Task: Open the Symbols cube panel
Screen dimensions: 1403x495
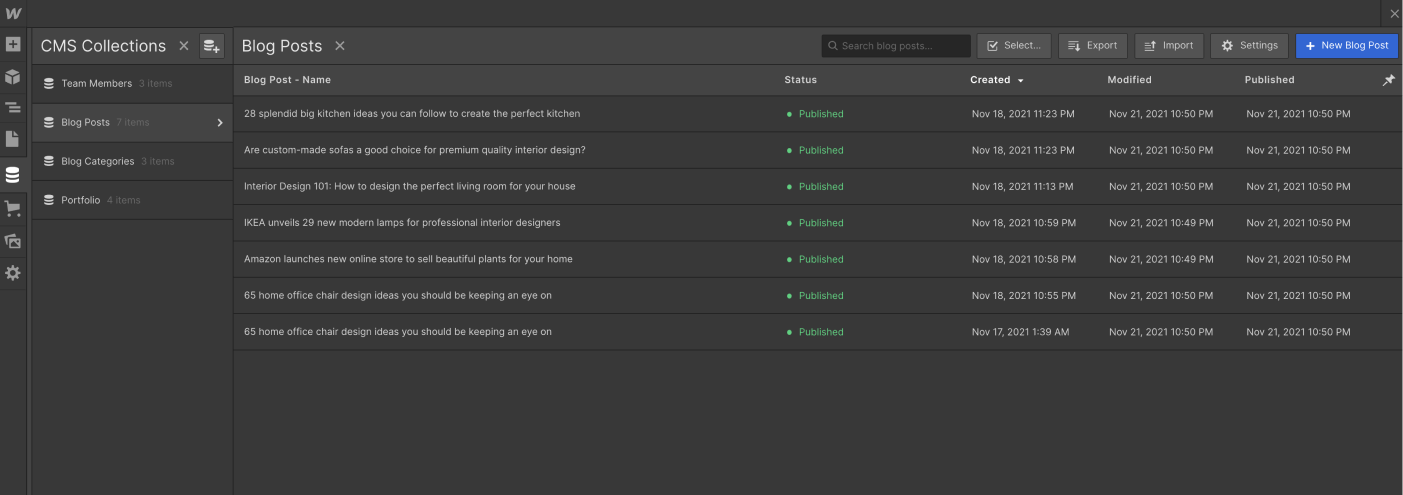Action: click(x=13, y=77)
